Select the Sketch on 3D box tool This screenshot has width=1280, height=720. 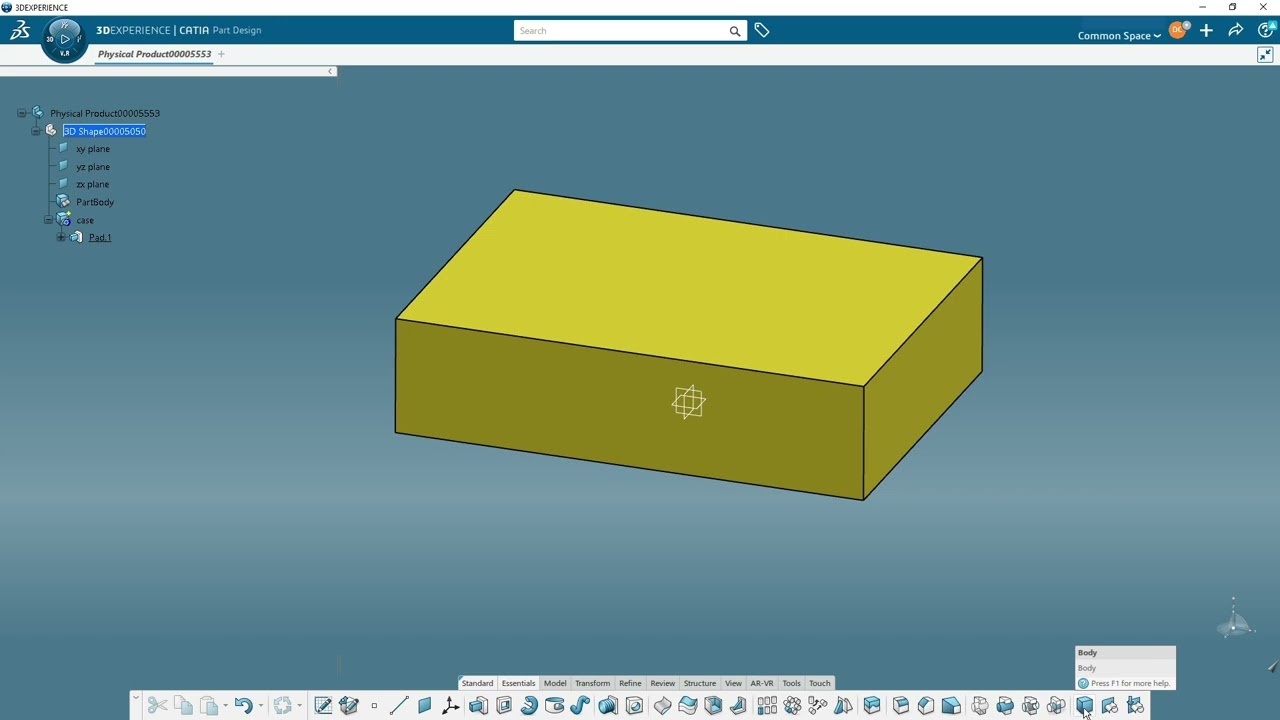349,706
